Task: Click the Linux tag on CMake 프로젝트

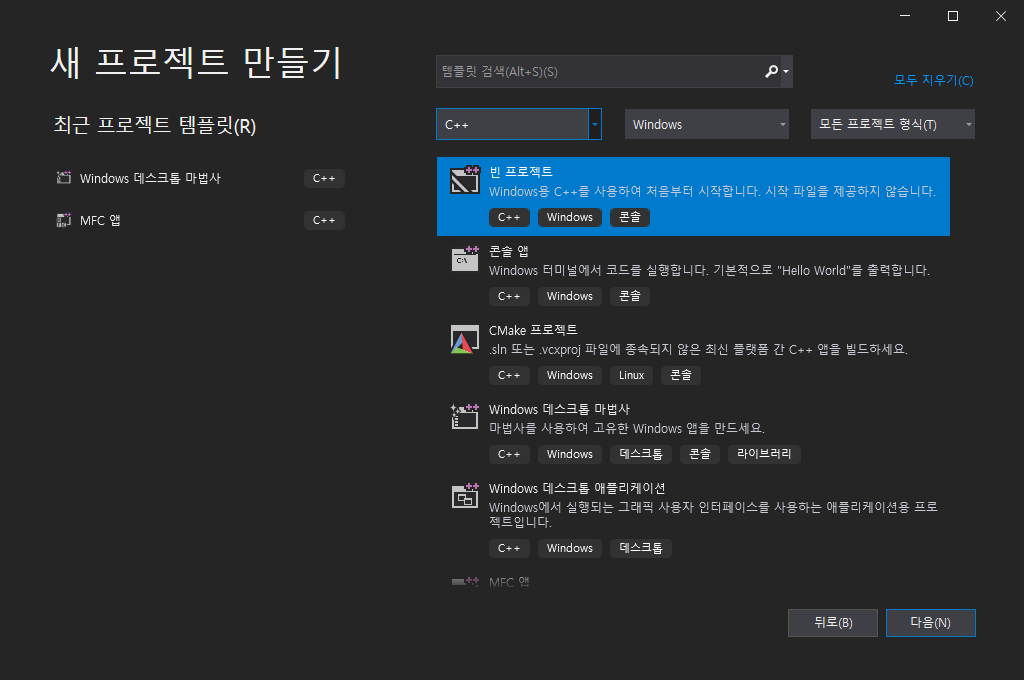Action: coord(632,375)
